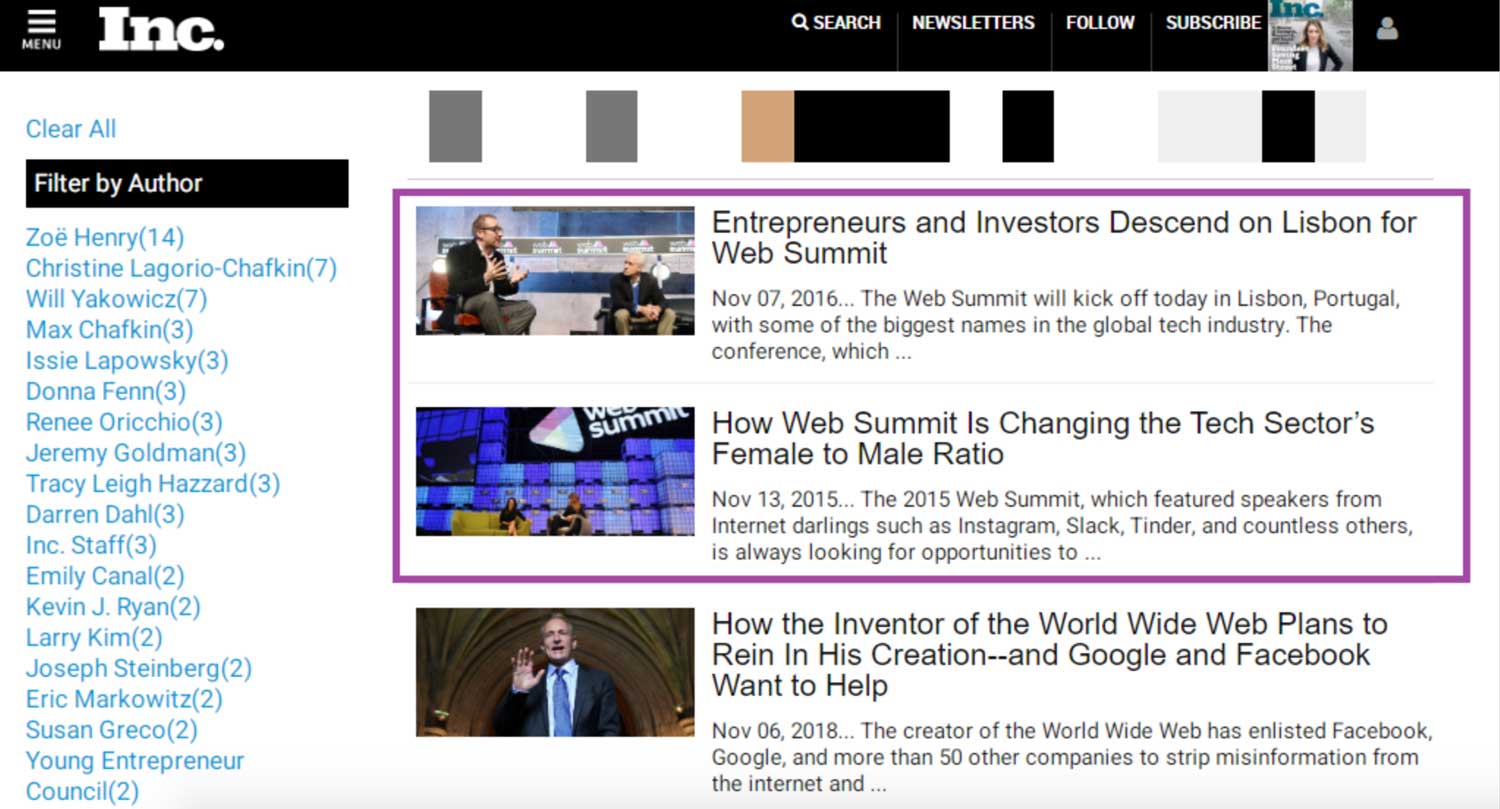Open the World Wide Web inventor article headline
Image resolution: width=1500 pixels, height=809 pixels.
click(x=1050, y=655)
